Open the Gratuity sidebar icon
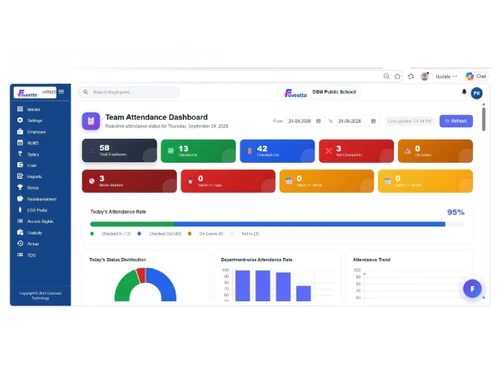Image resolution: width=500 pixels, height=375 pixels. click(x=20, y=232)
